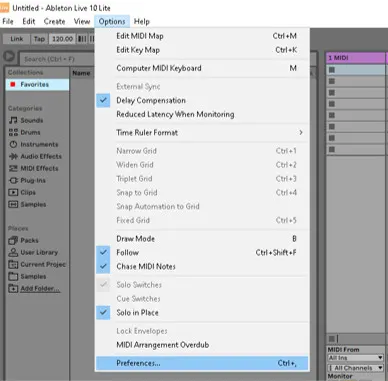The height and width of the screenshot is (381, 388).
Task: Click sixth clip slot stop button
Action: pos(332,127)
